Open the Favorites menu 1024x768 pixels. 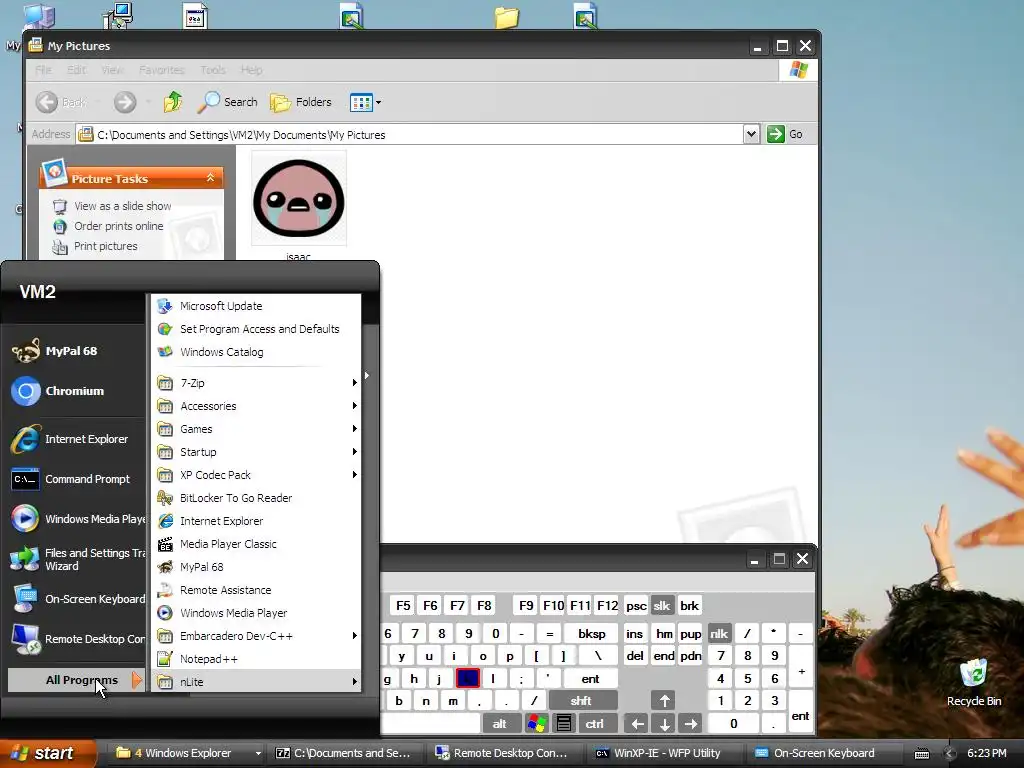pyautogui.click(x=161, y=69)
